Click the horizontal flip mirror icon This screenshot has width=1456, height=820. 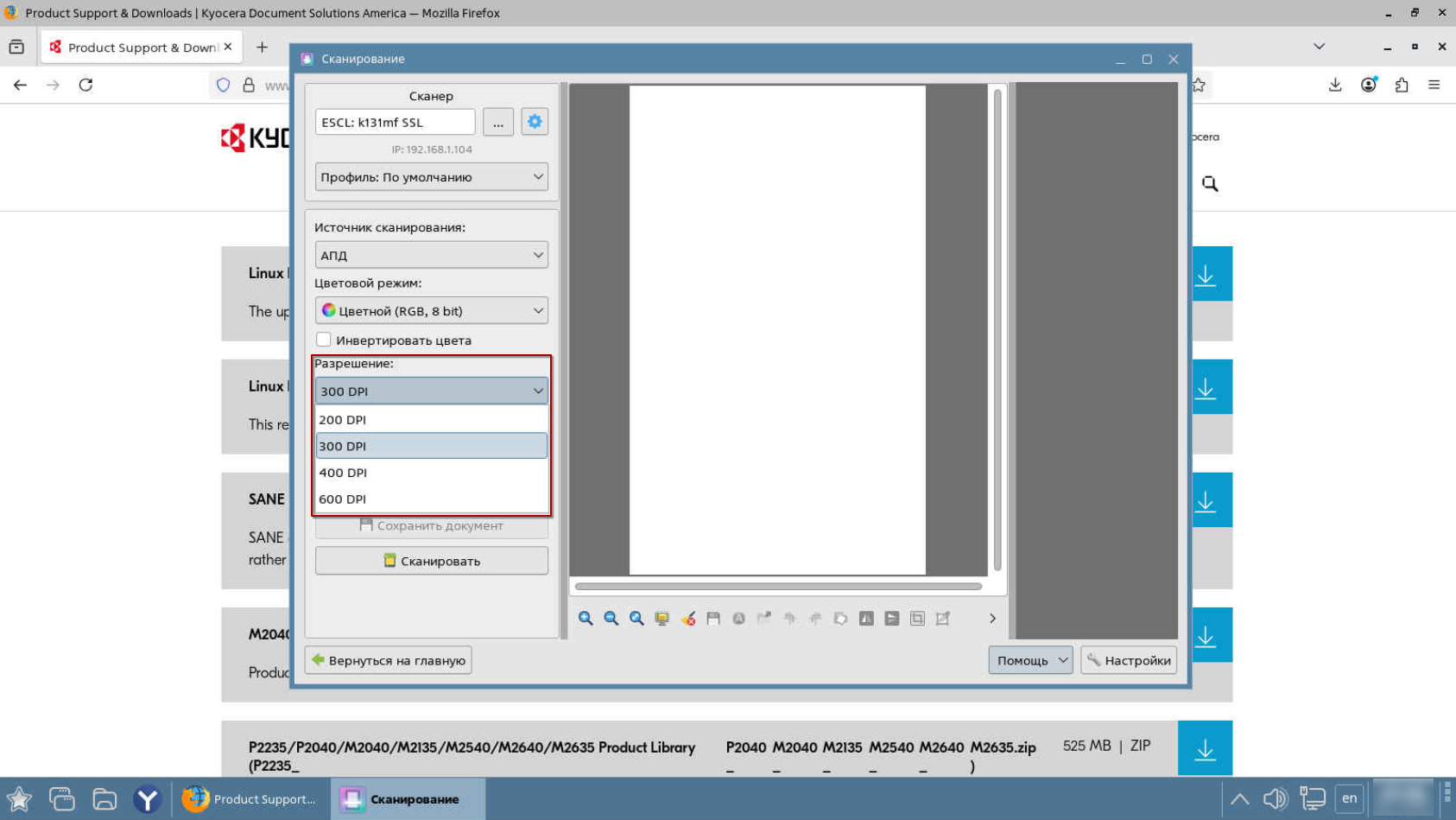pos(866,618)
